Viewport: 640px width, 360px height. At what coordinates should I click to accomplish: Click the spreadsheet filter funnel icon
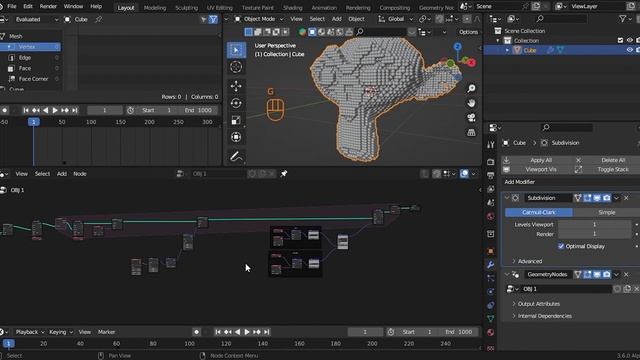(213, 20)
